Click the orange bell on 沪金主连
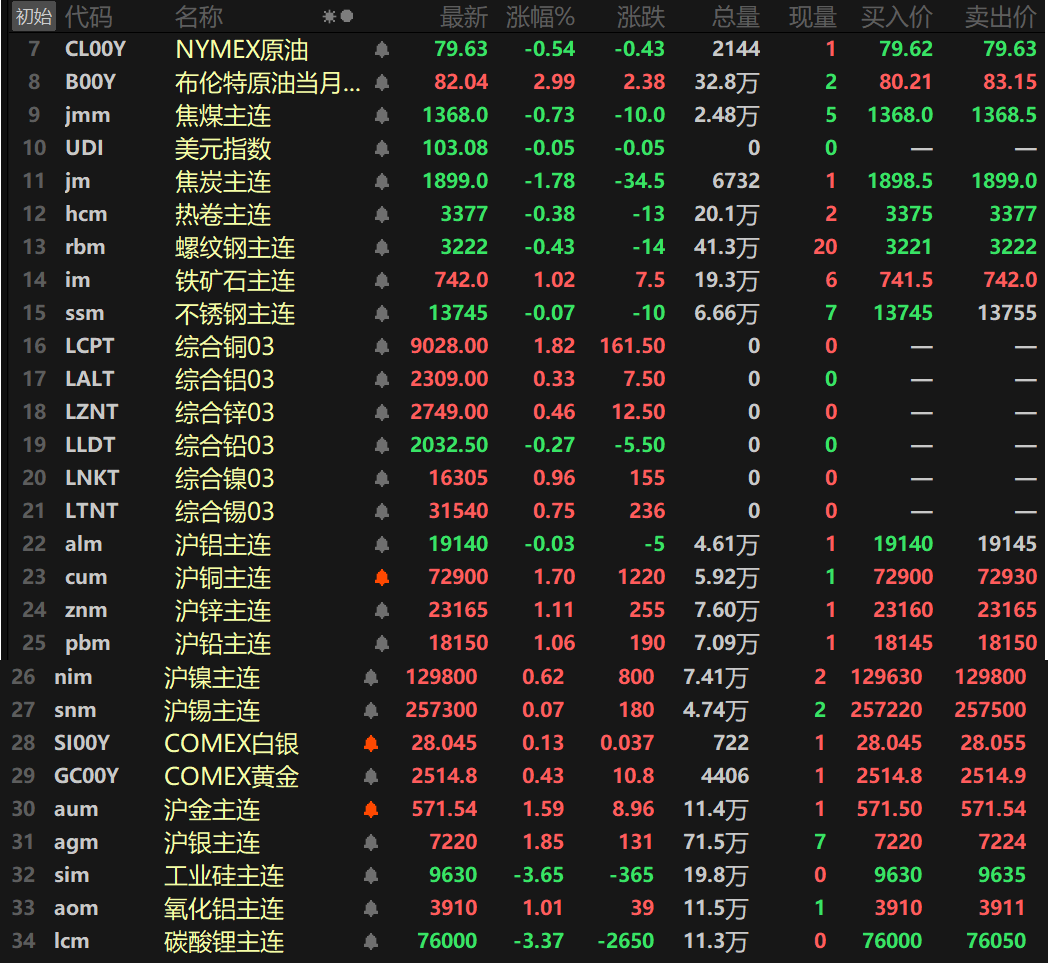 371,809
